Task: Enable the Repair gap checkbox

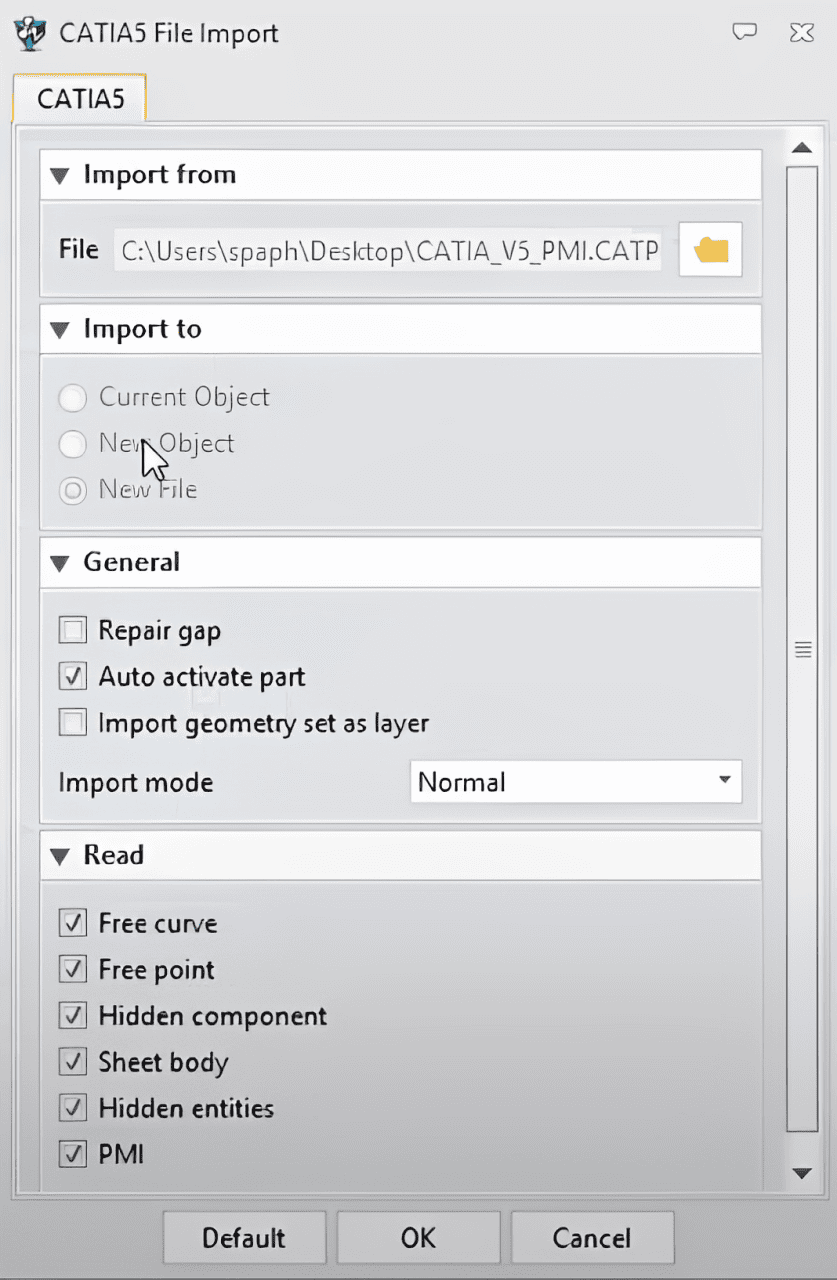Action: pyautogui.click(x=73, y=631)
